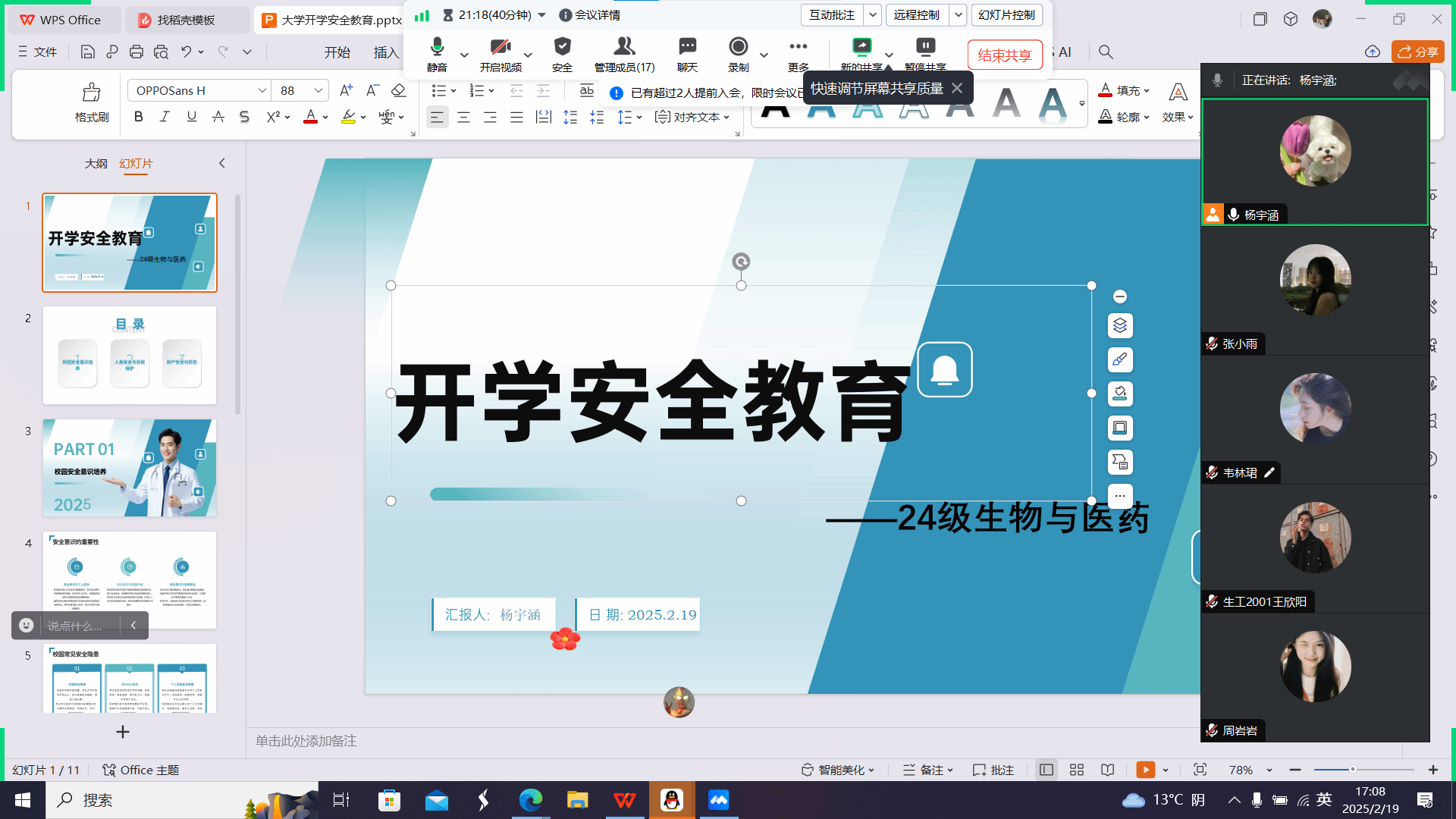Click the Format Painter icon
1456x819 pixels.
(91, 93)
